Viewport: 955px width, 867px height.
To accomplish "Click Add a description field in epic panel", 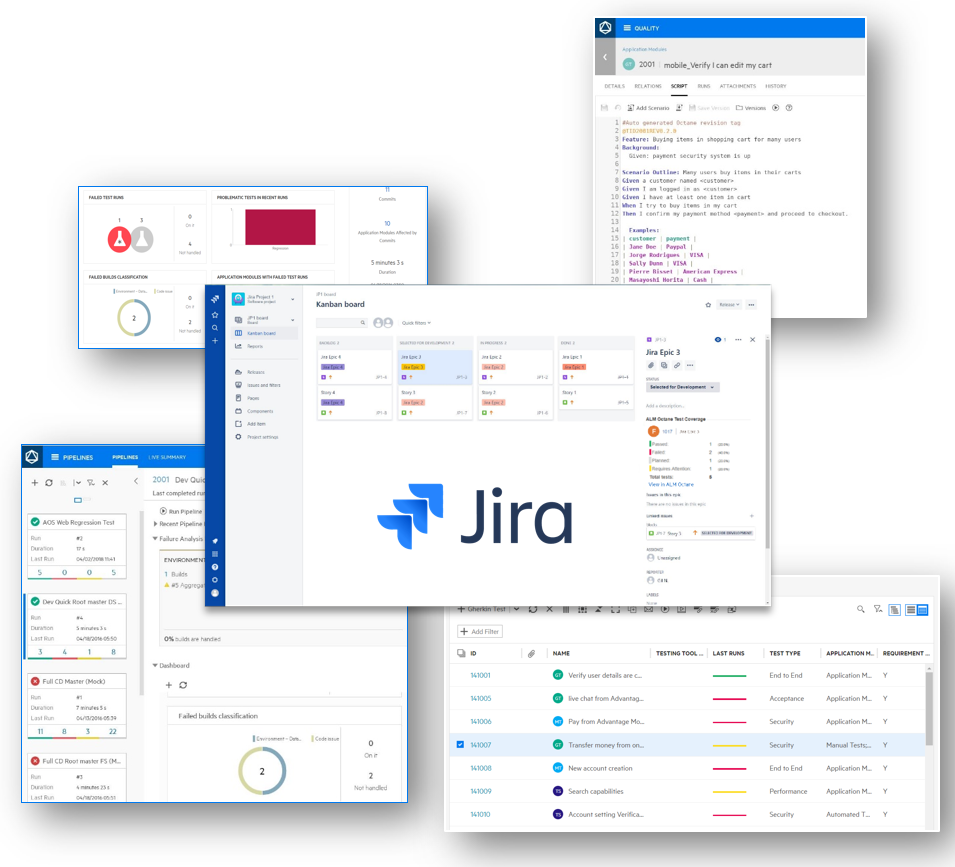I will 664,405.
